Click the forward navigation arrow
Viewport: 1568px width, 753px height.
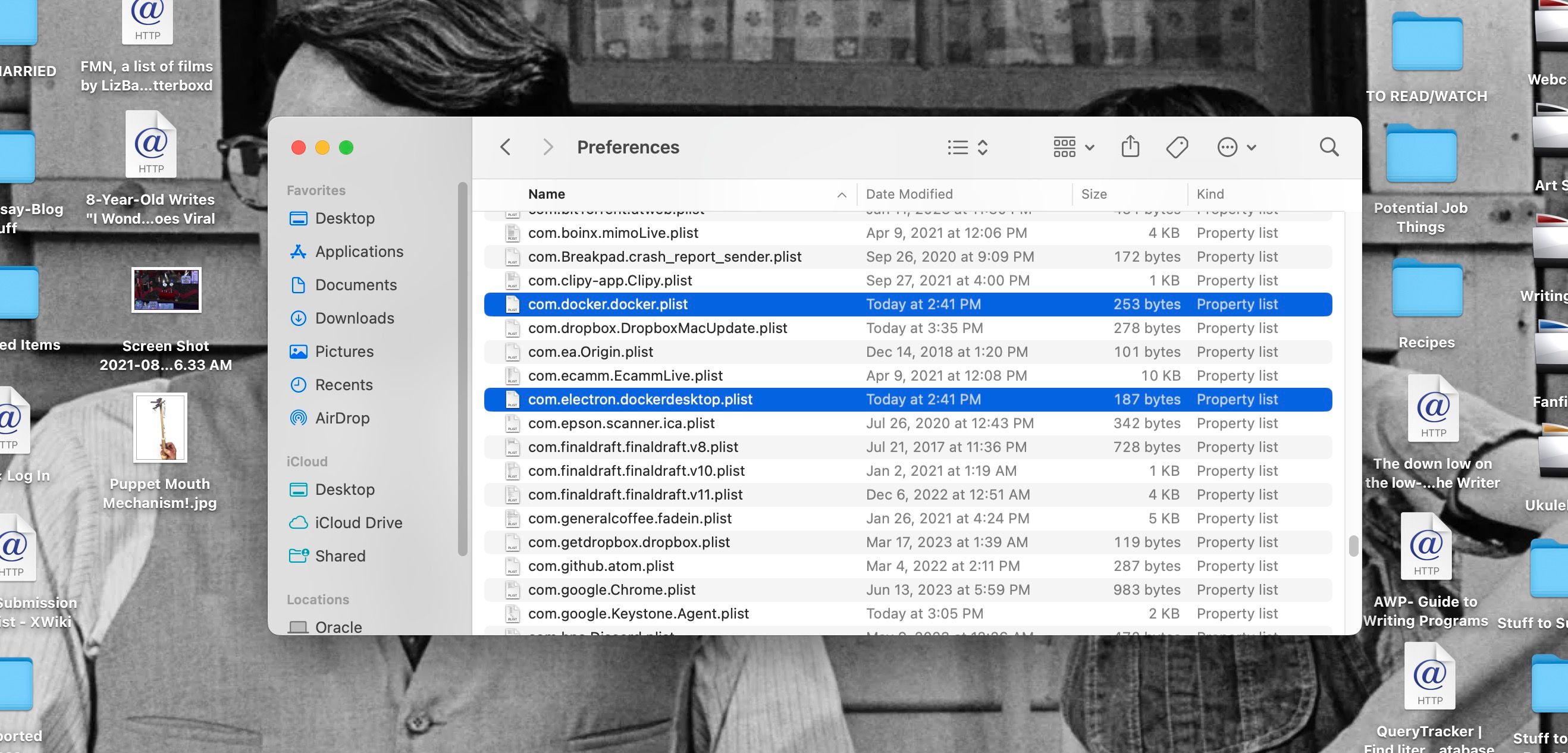tap(546, 147)
